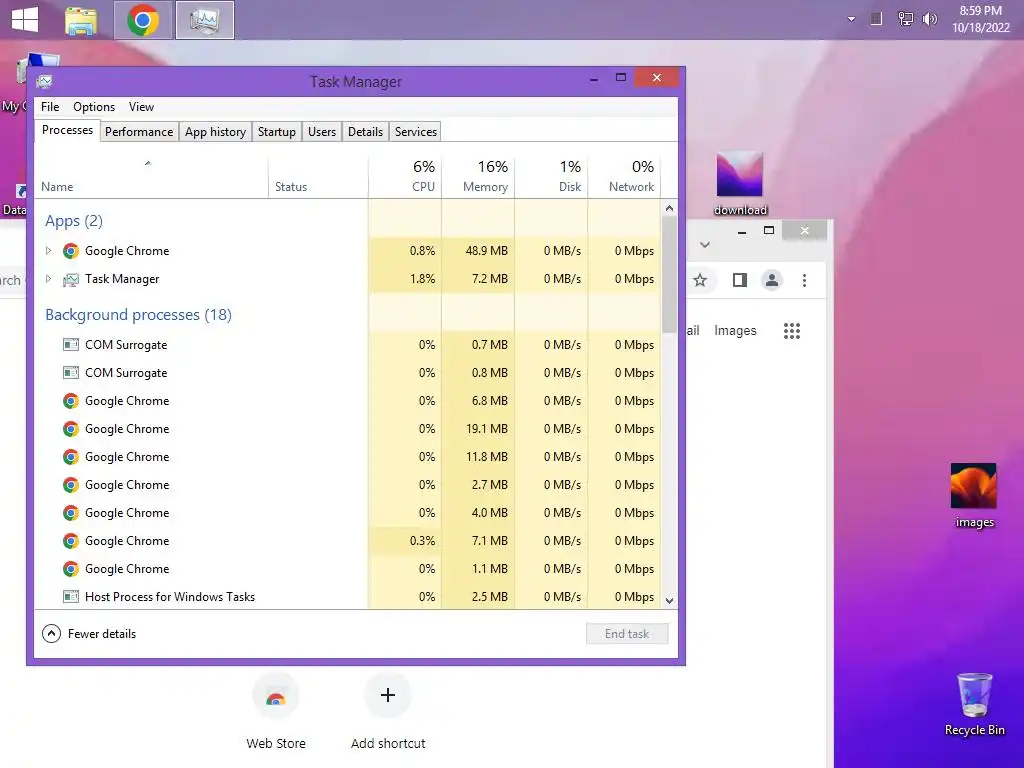The image size is (1024, 768).
Task: Switch to the Details tab
Action: 365,132
